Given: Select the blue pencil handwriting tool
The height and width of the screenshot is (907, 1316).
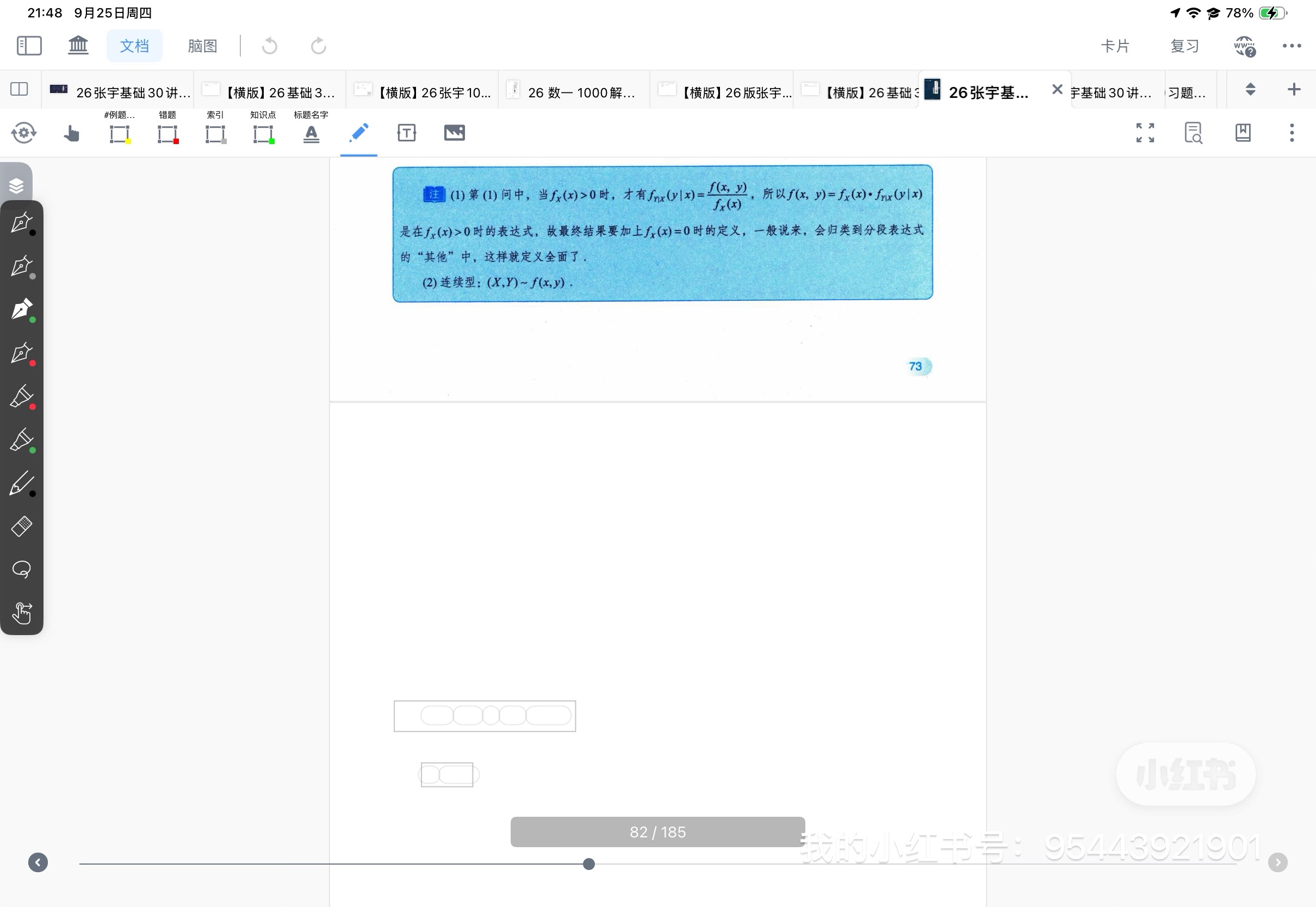Looking at the screenshot, I should (x=359, y=133).
